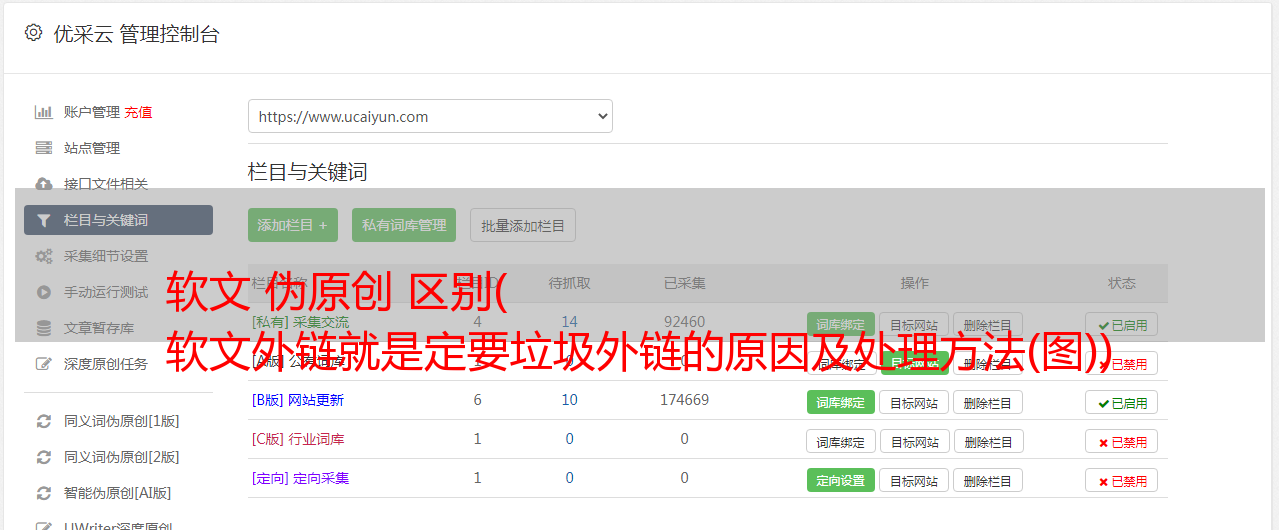This screenshot has width=1279, height=530.
Task: Click 删除栏目 in the 行业词库 row
Action: (988, 441)
